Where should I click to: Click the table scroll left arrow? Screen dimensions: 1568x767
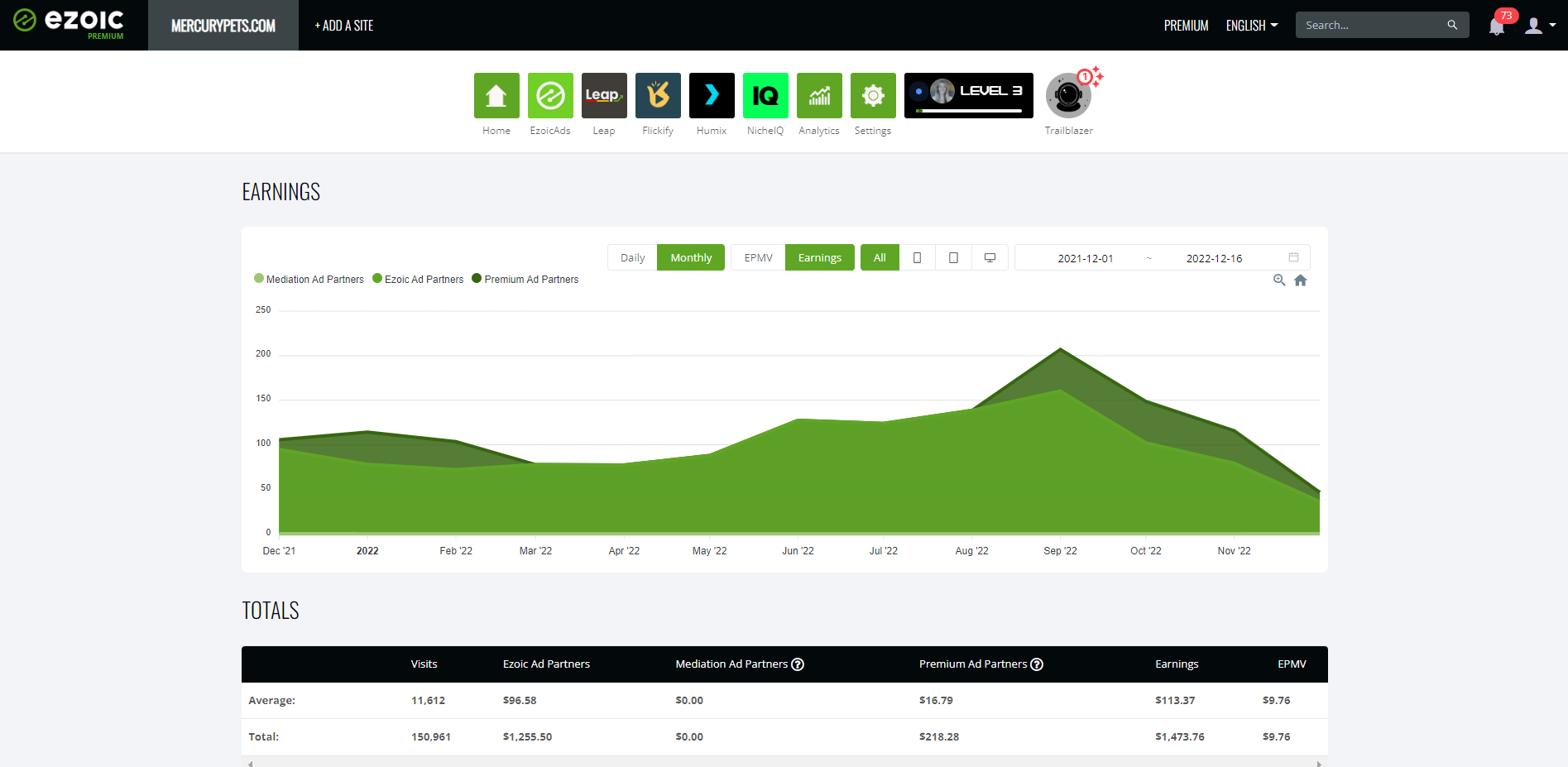click(x=250, y=763)
